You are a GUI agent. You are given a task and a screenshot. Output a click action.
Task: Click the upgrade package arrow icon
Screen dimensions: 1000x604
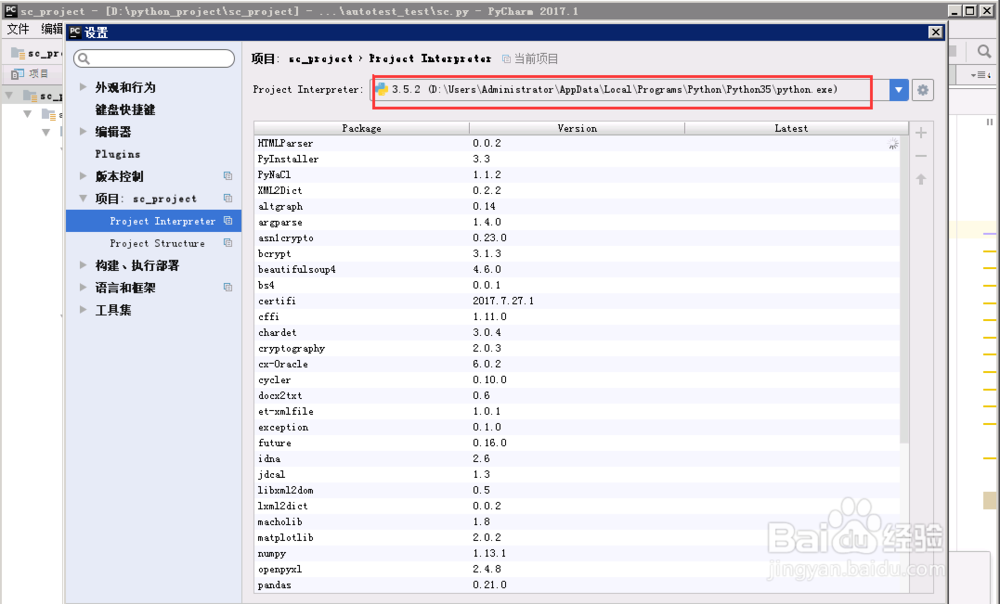point(921,179)
